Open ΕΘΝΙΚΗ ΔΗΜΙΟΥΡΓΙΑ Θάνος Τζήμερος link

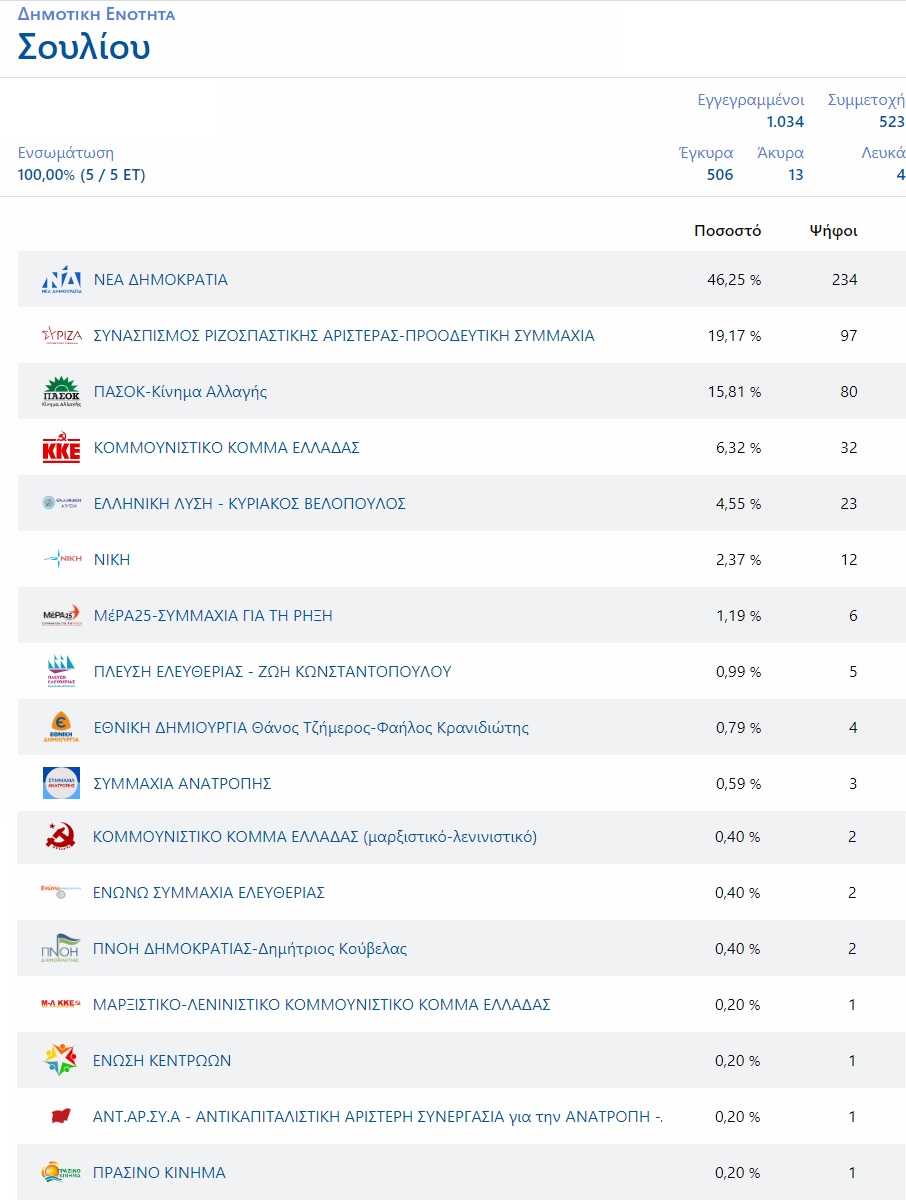tap(311, 728)
